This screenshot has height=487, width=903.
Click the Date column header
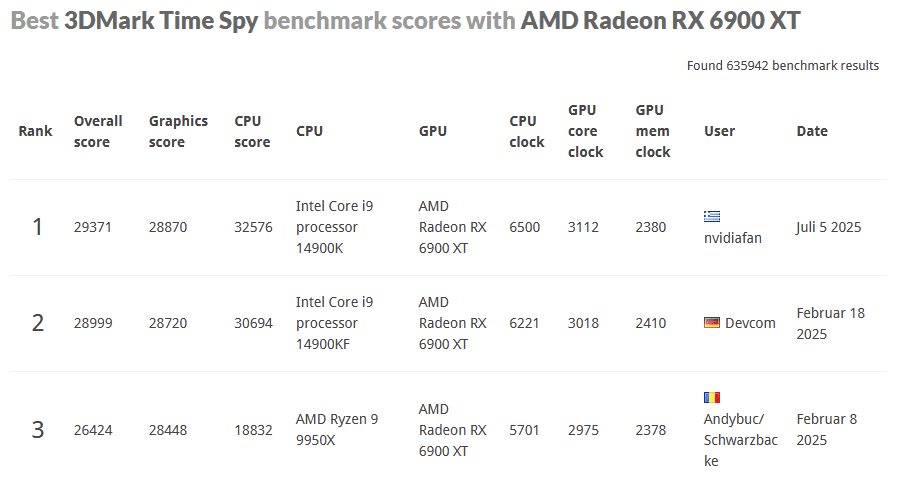point(812,131)
